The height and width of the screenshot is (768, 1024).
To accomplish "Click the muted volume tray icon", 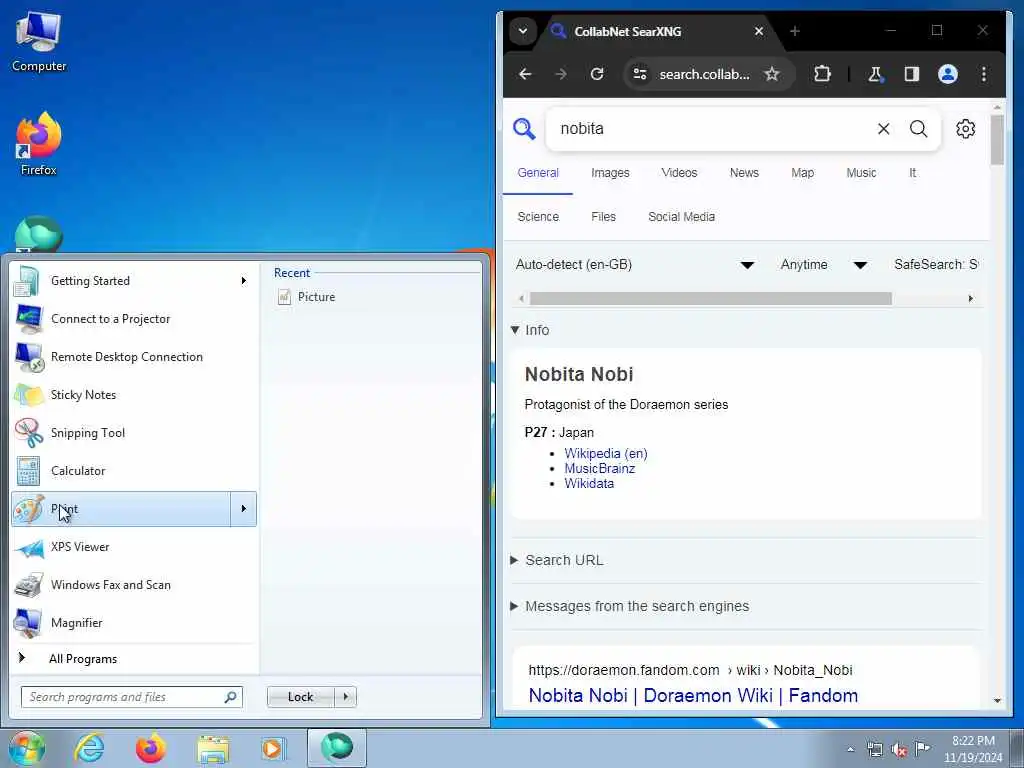I will click(899, 749).
